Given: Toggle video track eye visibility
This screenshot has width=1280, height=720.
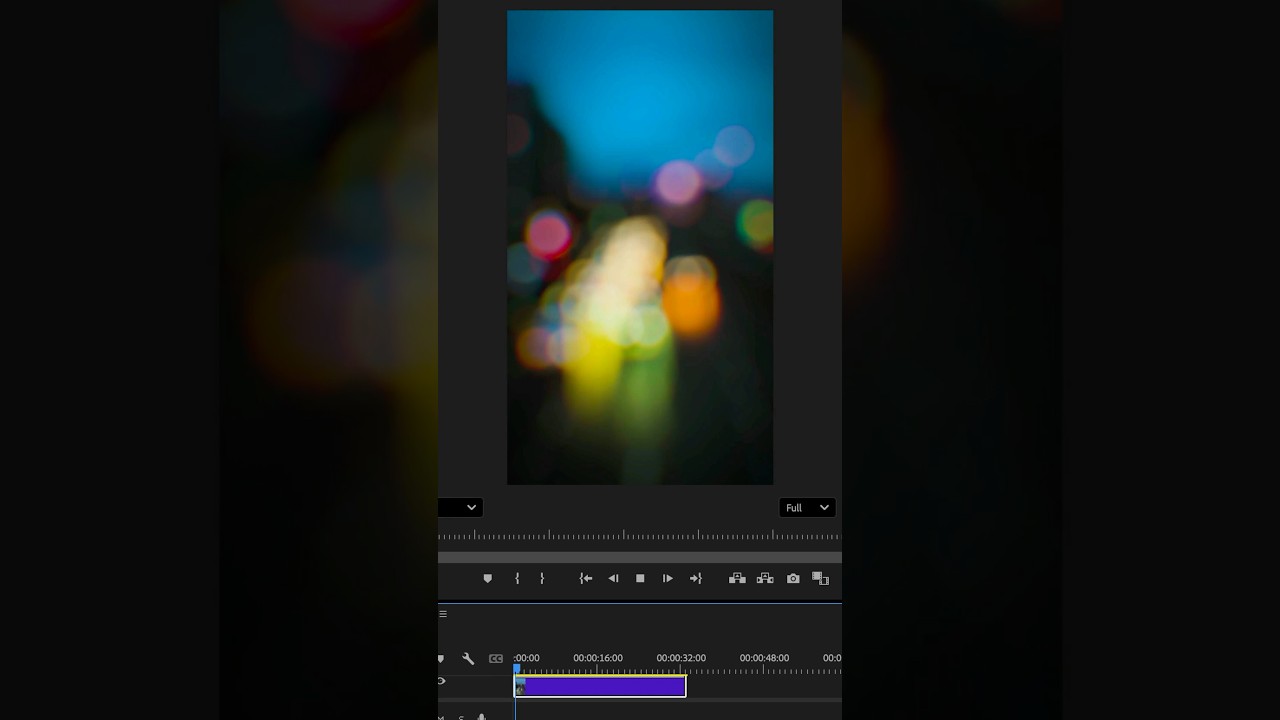Looking at the screenshot, I should (x=441, y=681).
